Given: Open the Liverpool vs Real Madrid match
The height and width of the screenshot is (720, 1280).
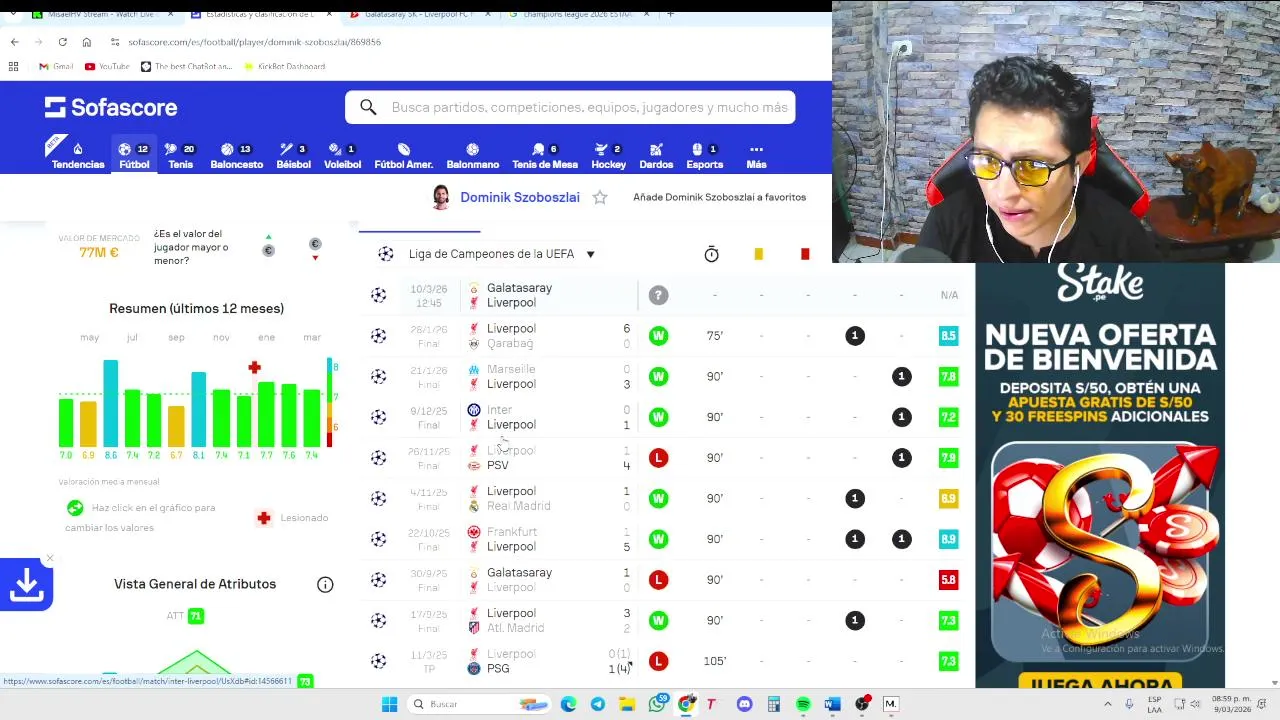Looking at the screenshot, I should [x=664, y=498].
